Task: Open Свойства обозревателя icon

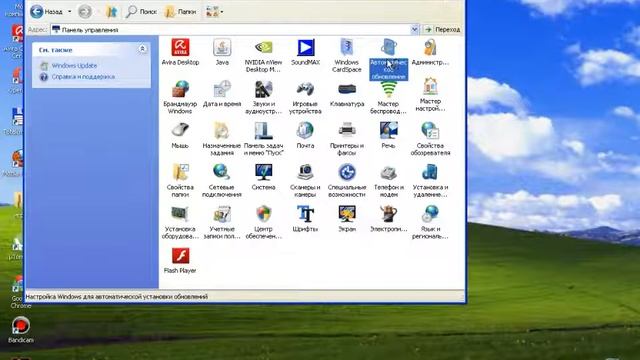Action: coord(430,139)
